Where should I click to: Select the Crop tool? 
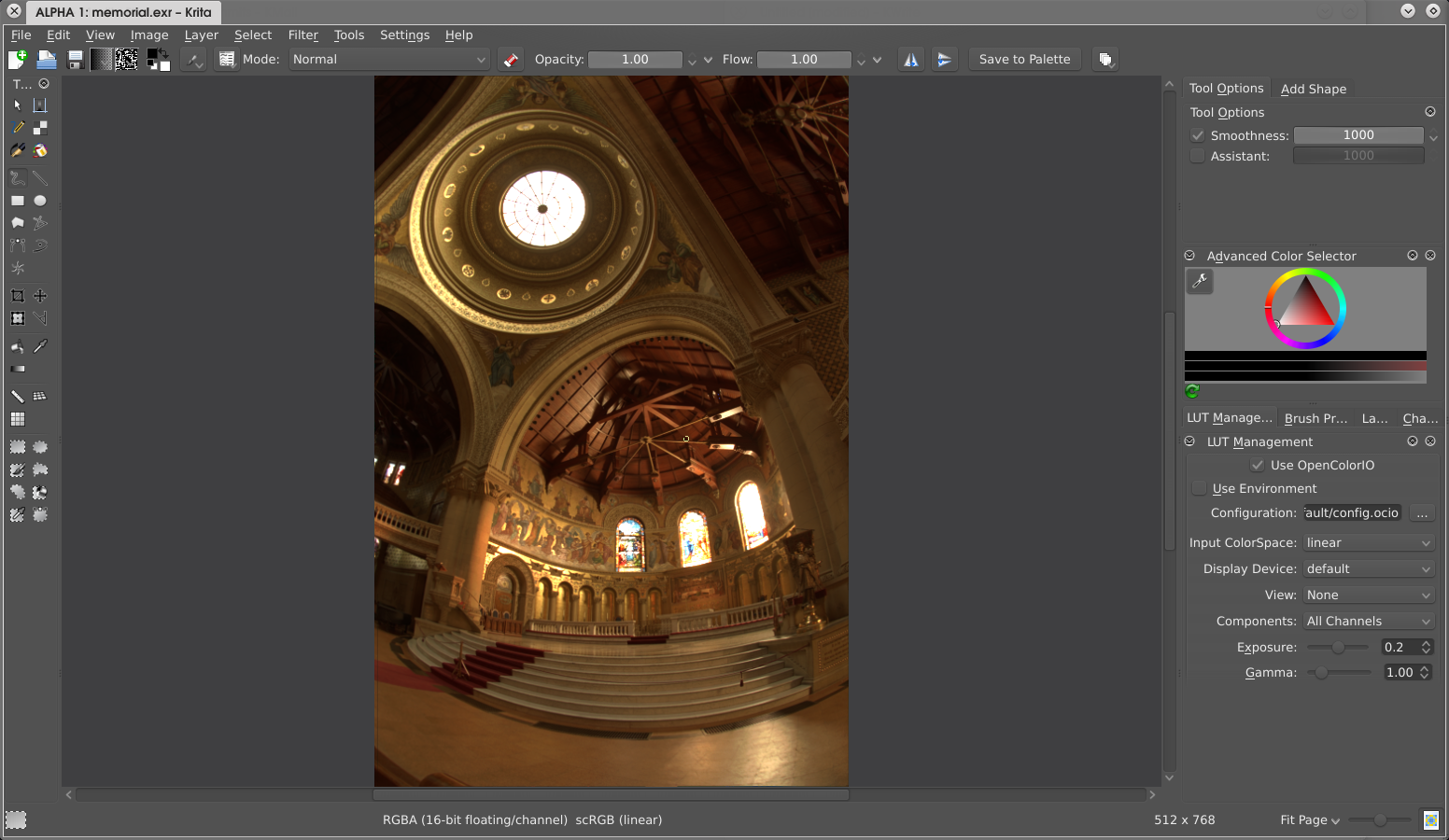tap(17, 296)
